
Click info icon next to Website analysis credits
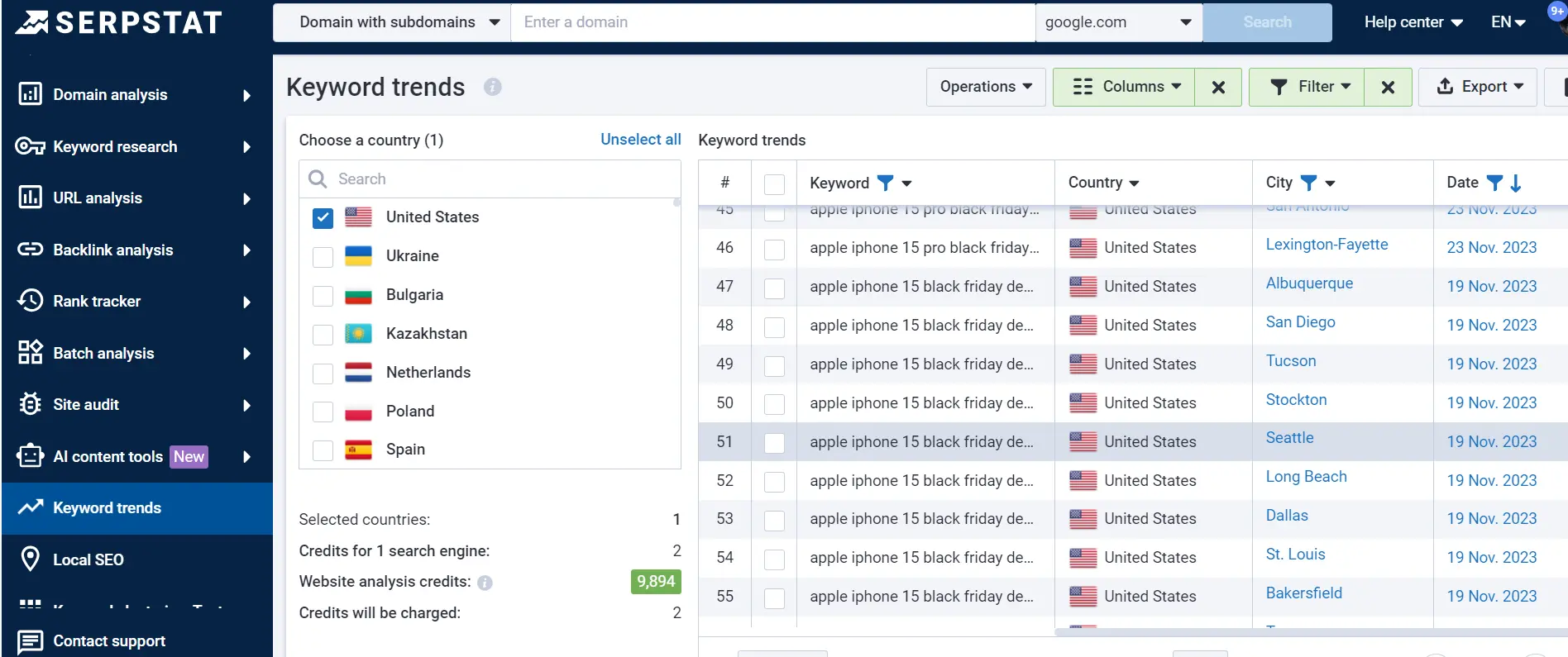485,583
